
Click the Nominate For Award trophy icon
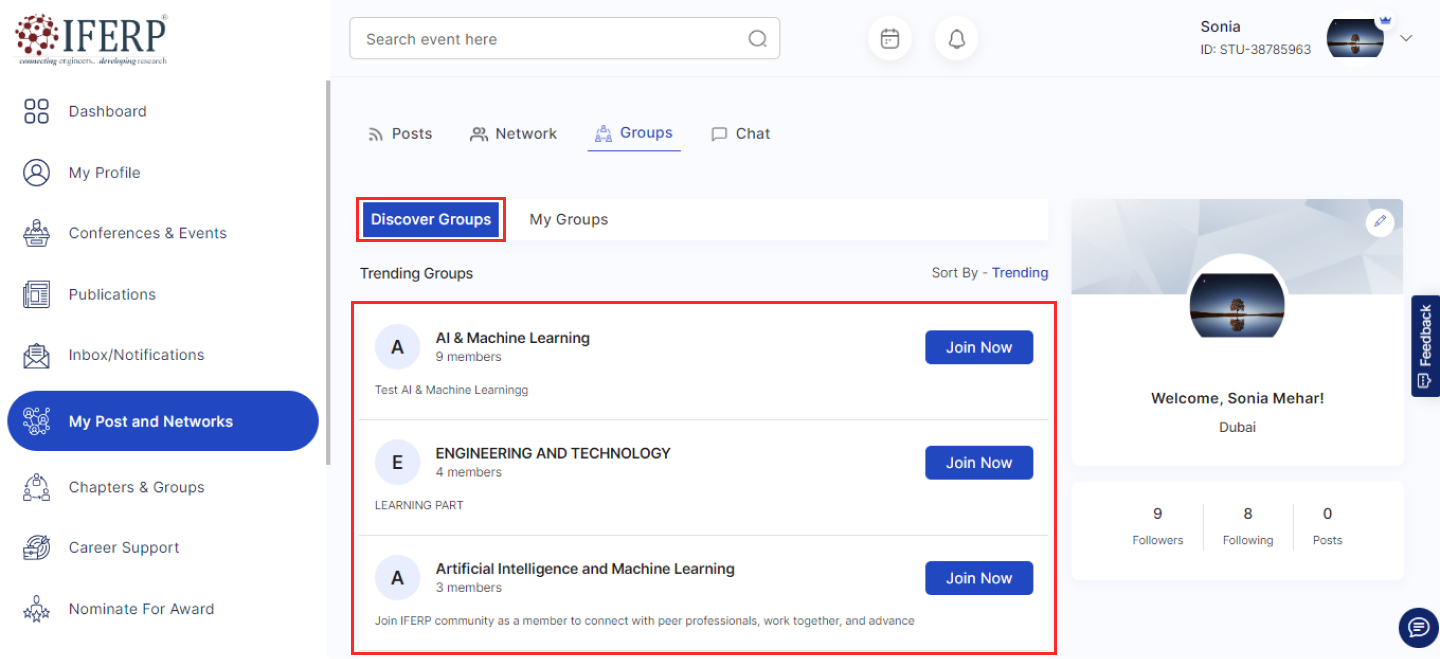[36, 609]
